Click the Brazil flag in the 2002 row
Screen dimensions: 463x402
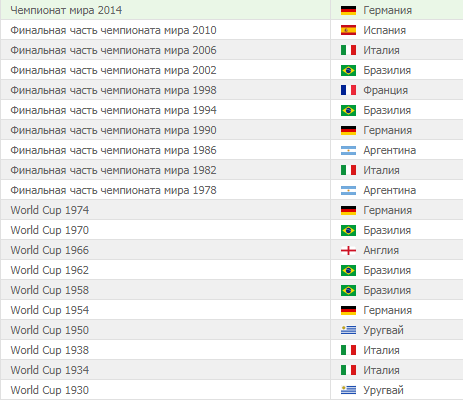348,70
